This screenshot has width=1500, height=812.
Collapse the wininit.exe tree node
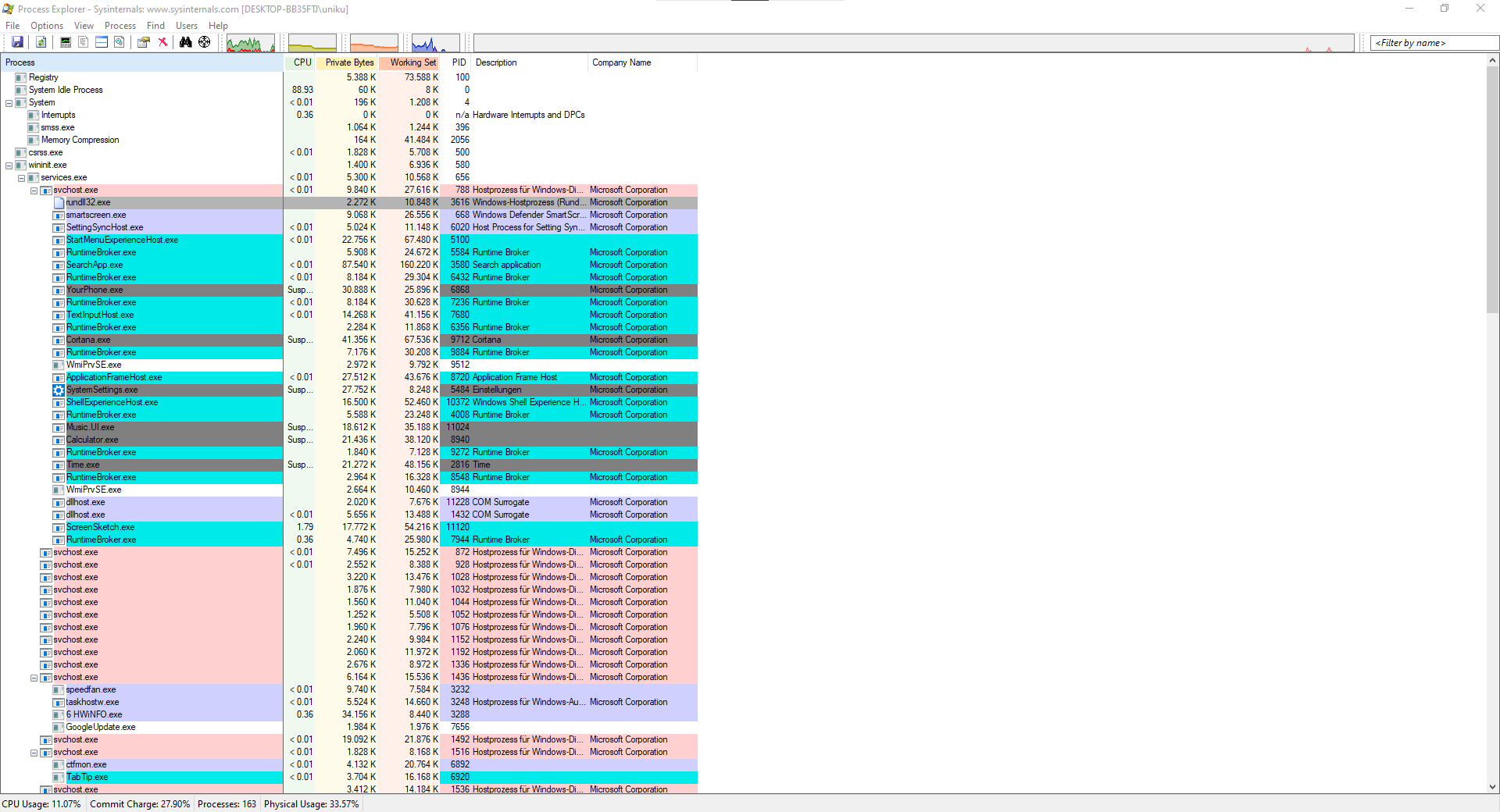(x=9, y=166)
